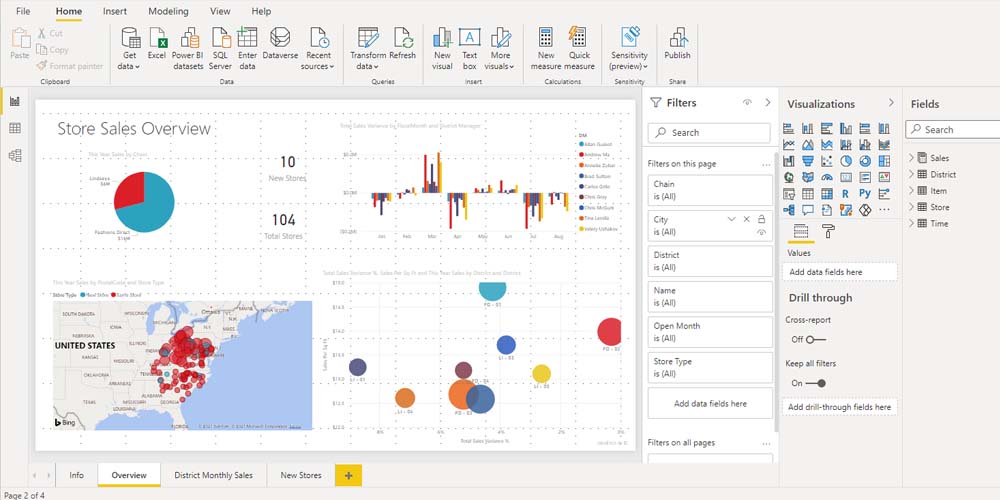Turn off Keep all filters switch
The height and width of the screenshot is (500, 1000).
coord(816,383)
